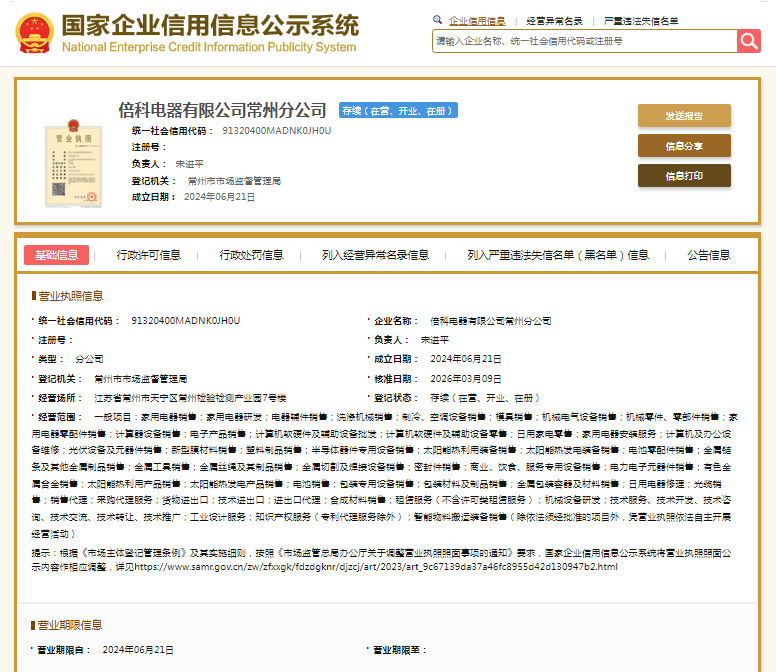Image resolution: width=776 pixels, height=672 pixels.
Task: Select the 严重违法失信名单 search category
Action: pos(641,20)
